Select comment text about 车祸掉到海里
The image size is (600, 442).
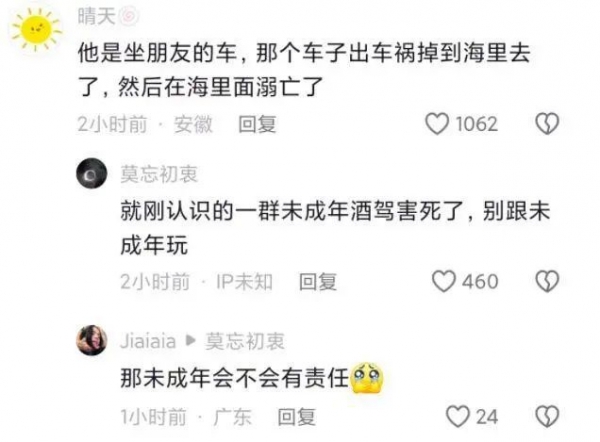[304, 70]
